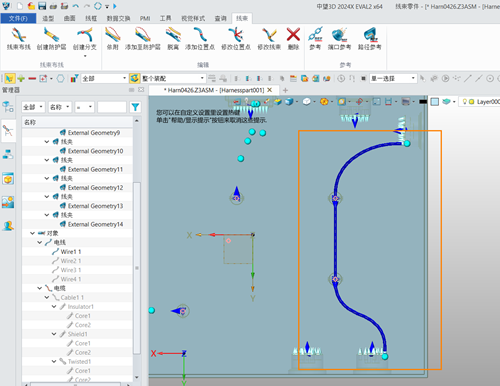Open the 文件(F) menu
Image resolution: width=500 pixels, height=386 pixels.
coord(18,18)
